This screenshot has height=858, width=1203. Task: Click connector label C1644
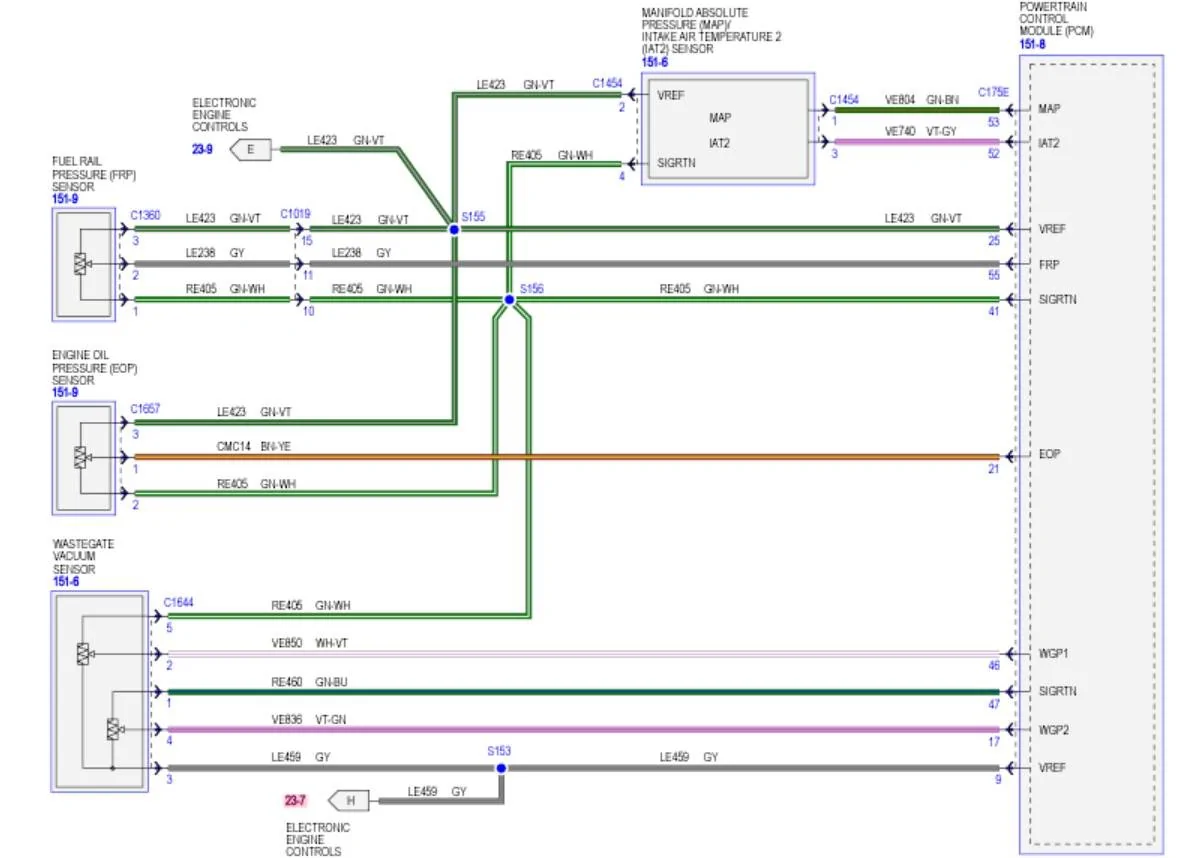(178, 602)
